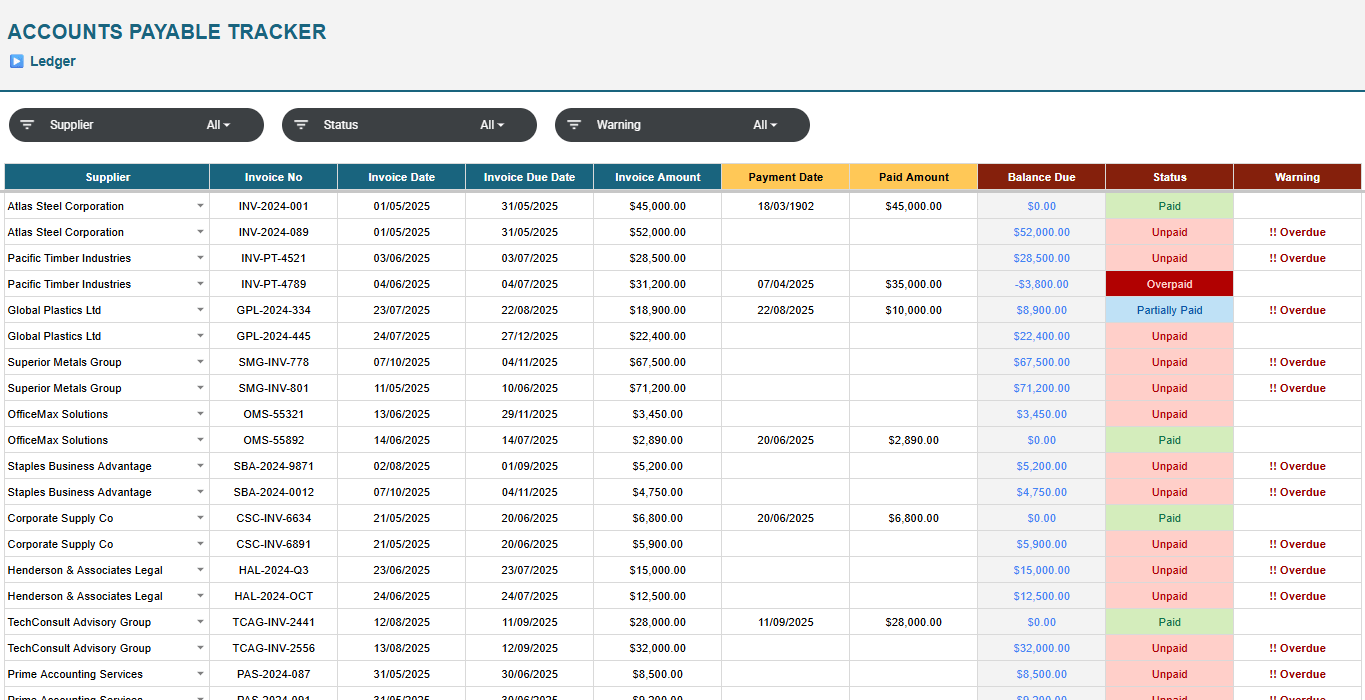Expand supplier dropdown arrow for TechConsult TCAG-INV-2441 row
This screenshot has height=700, width=1365.
click(x=200, y=622)
